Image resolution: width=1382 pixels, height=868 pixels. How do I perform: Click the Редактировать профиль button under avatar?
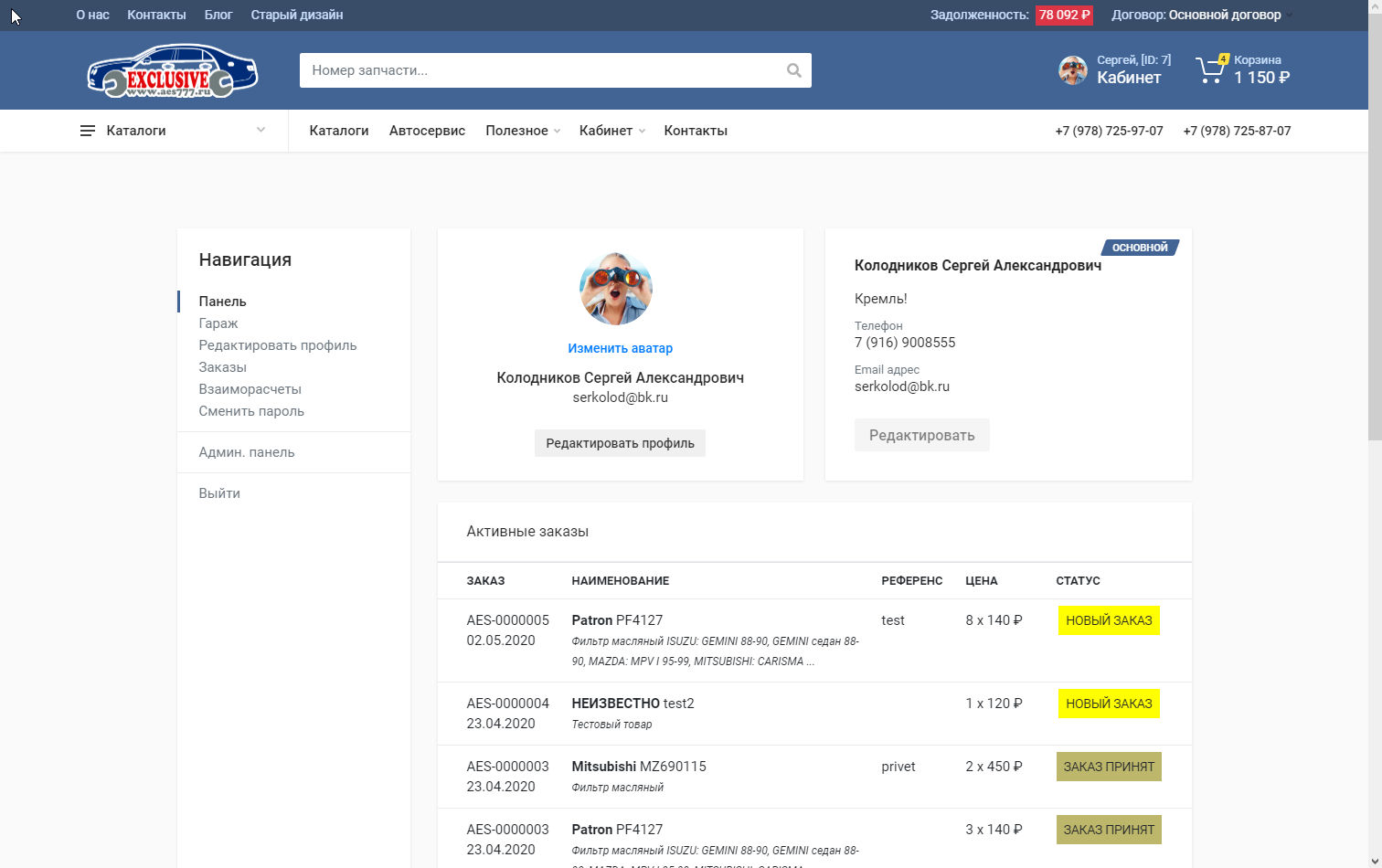click(x=620, y=443)
